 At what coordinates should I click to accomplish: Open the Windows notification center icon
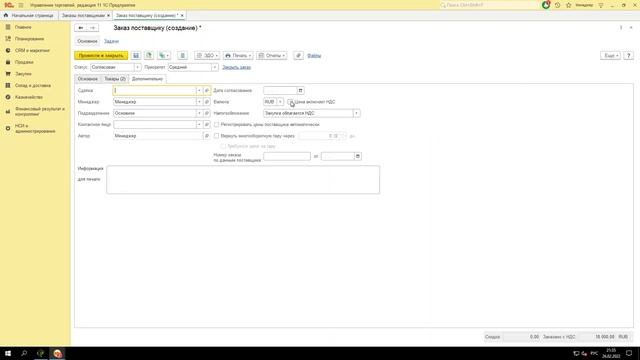[629, 353]
